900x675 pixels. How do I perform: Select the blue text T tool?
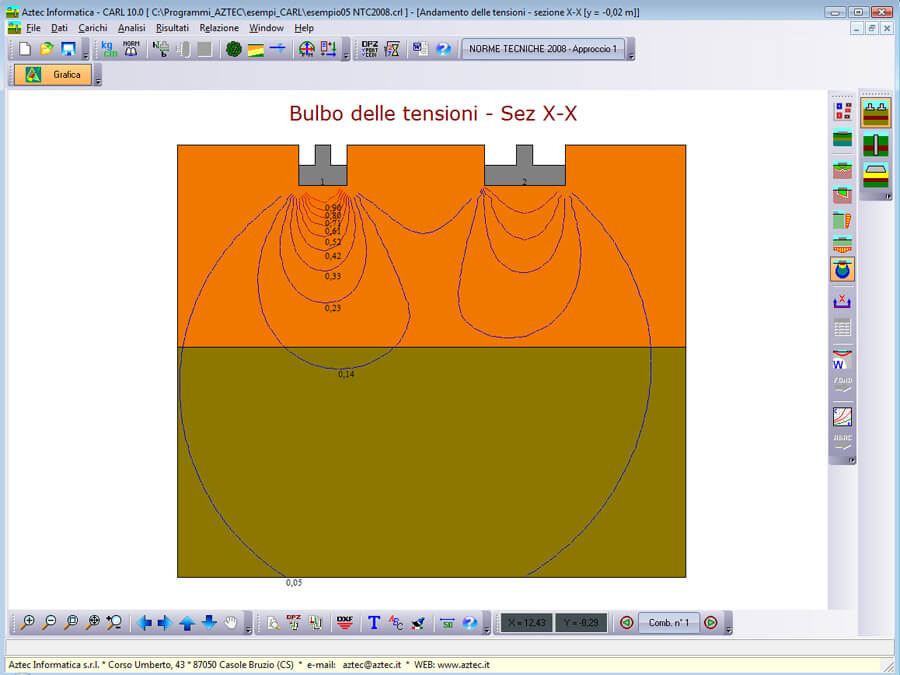coord(374,622)
